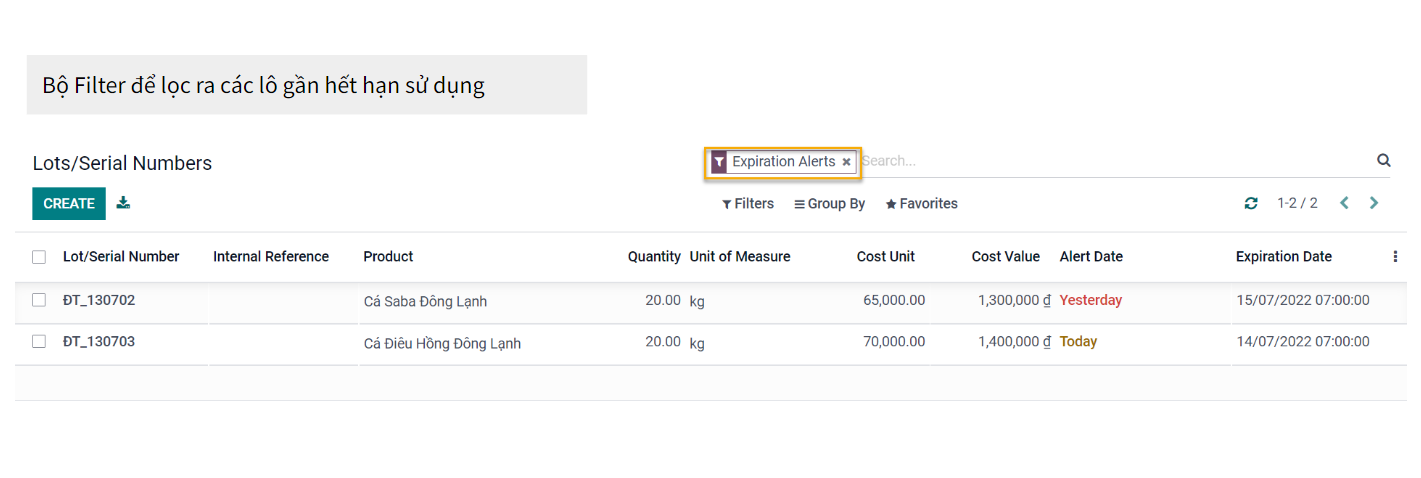The width and height of the screenshot is (1421, 478).
Task: Click the download/export icon beside Create
Action: click(123, 203)
